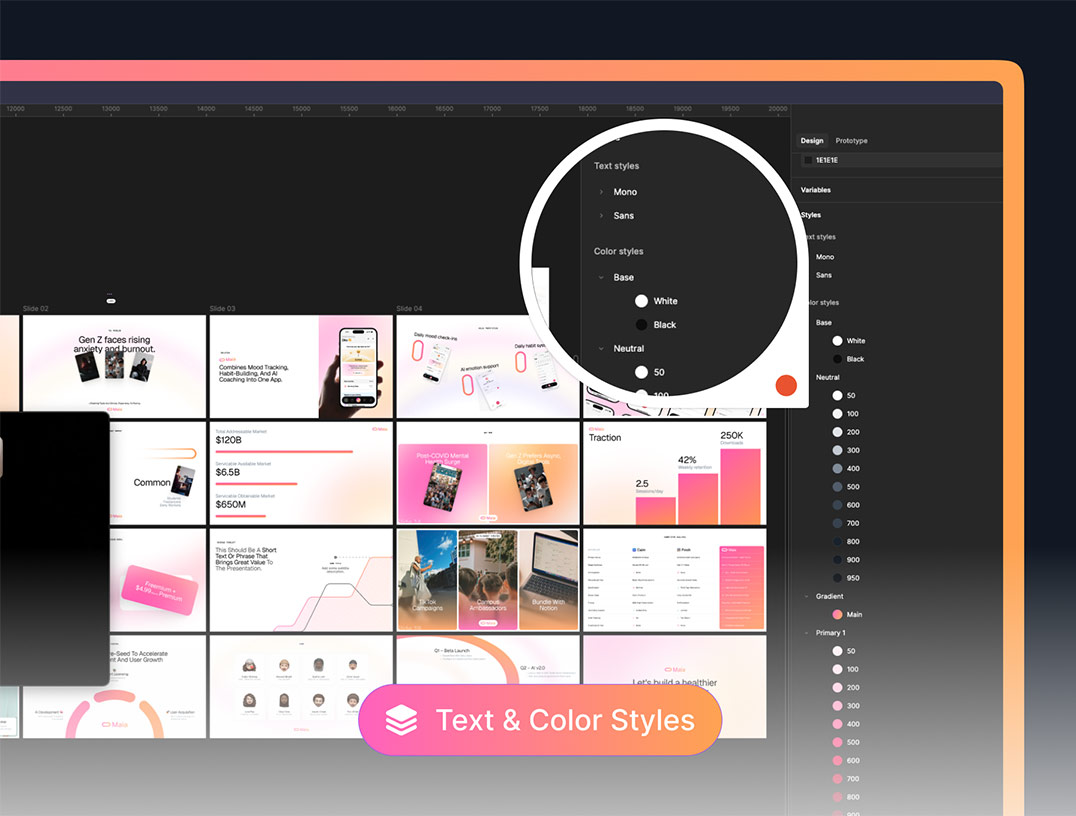Switch to the Design tab
The height and width of the screenshot is (816, 1076).
[812, 141]
